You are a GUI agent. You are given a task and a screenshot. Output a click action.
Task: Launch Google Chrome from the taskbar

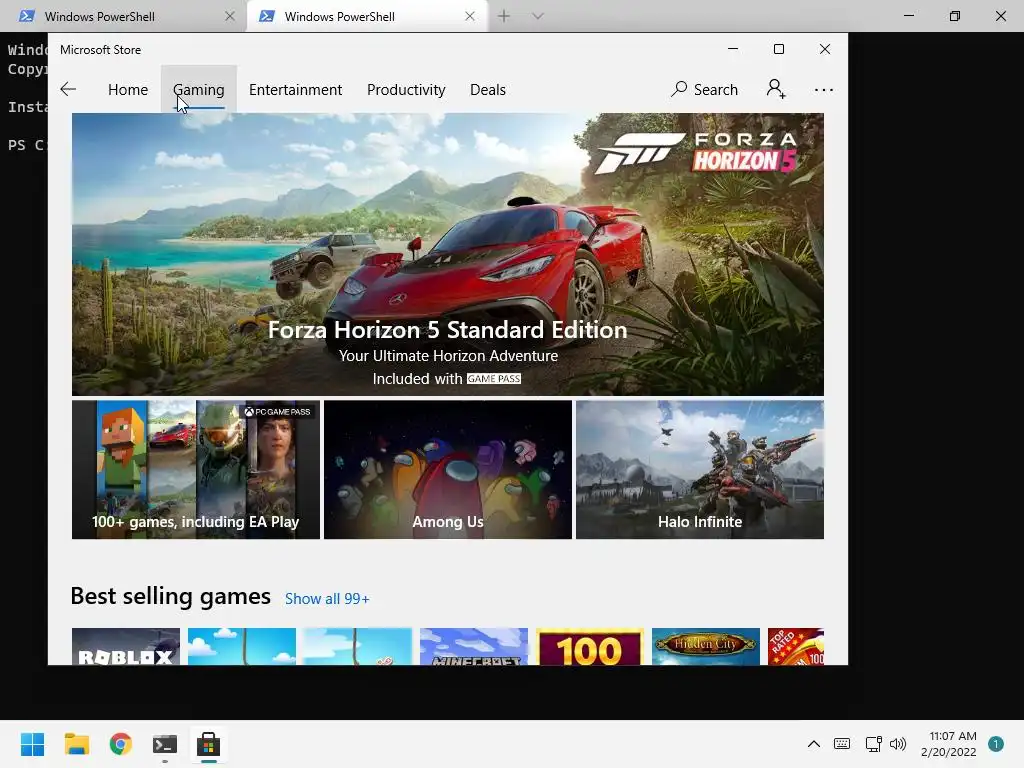(121, 744)
